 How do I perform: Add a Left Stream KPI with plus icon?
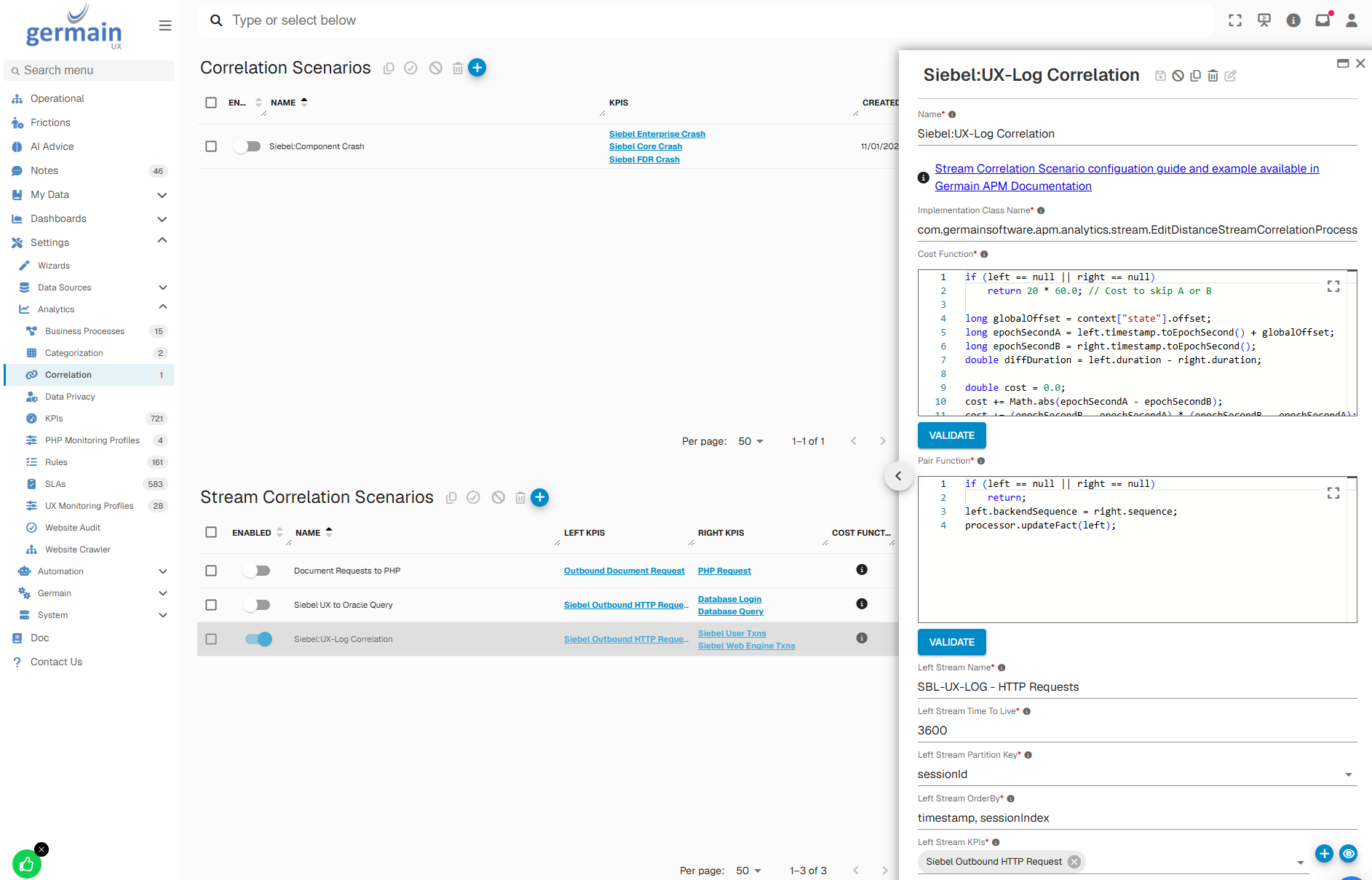pos(1325,854)
